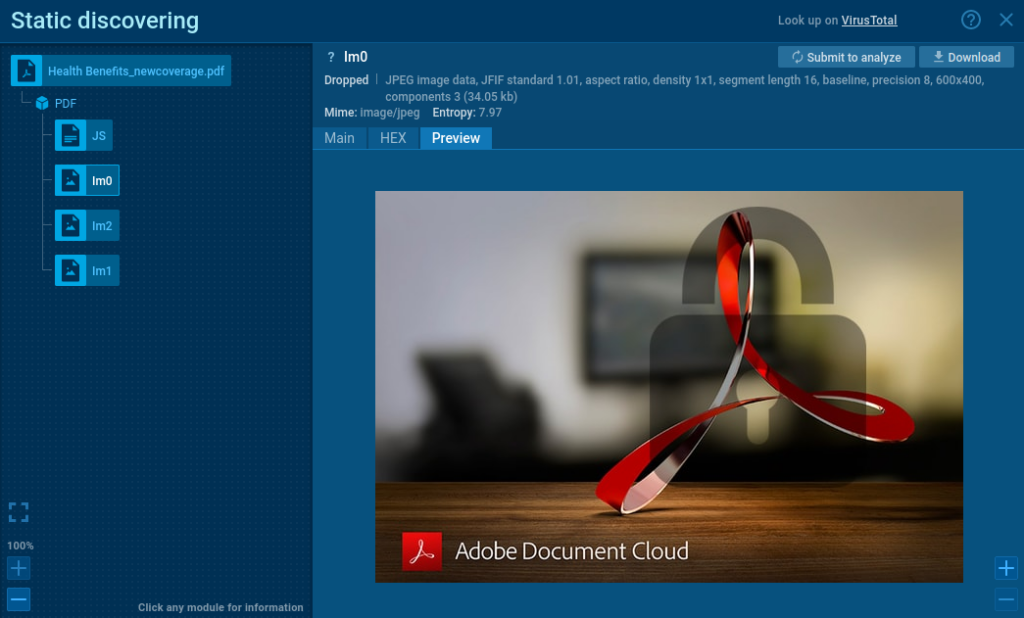The image size is (1024, 618).
Task: Open the VirusTotal lookup link
Action: 868,20
